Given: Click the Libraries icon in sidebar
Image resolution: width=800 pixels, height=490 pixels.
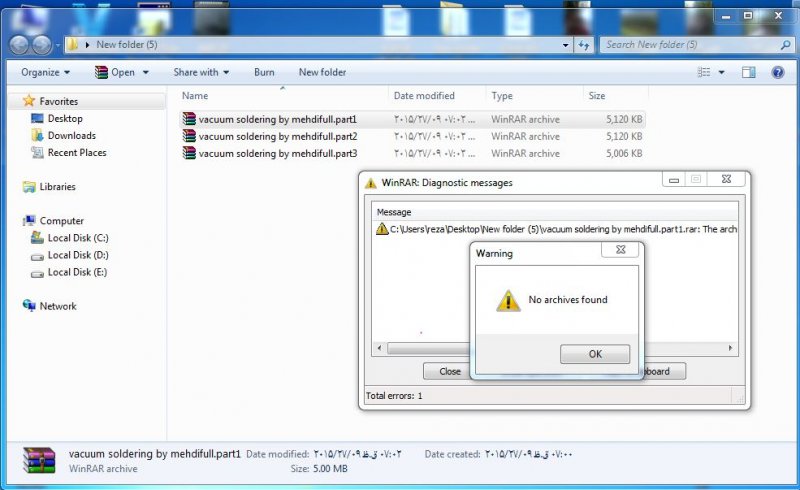Looking at the screenshot, I should (x=29, y=187).
